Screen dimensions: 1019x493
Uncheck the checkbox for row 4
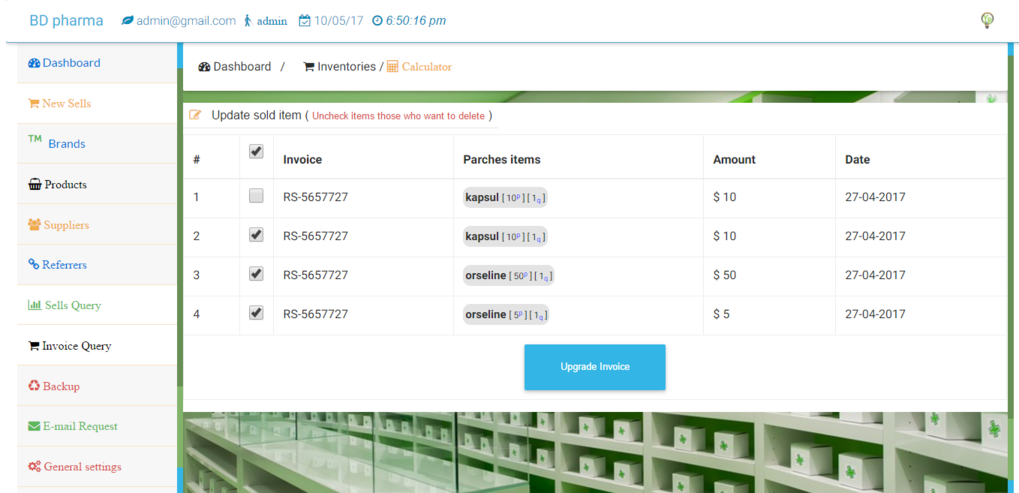[256, 313]
